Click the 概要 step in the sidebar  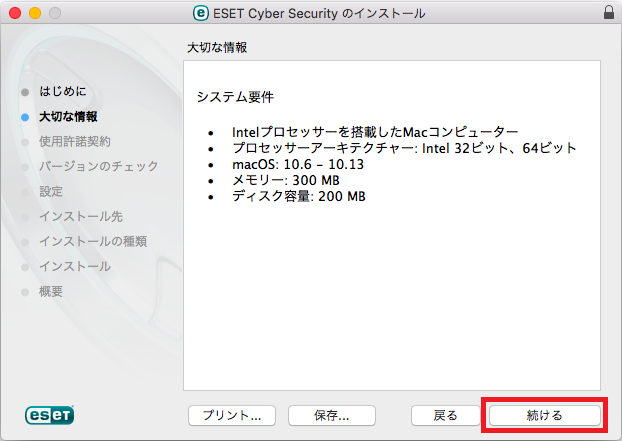pos(51,291)
